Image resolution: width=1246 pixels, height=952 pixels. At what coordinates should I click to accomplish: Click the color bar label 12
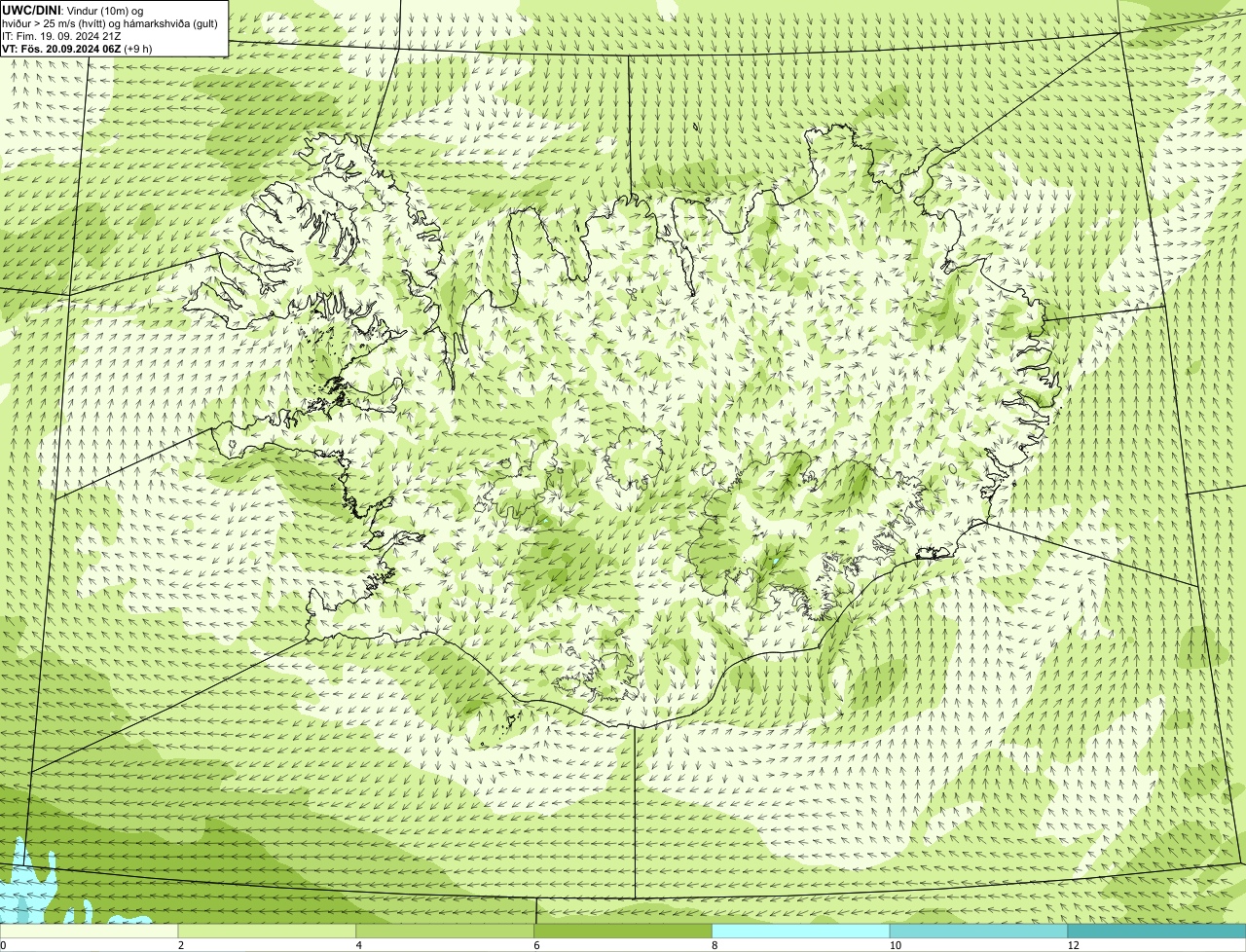1073,945
